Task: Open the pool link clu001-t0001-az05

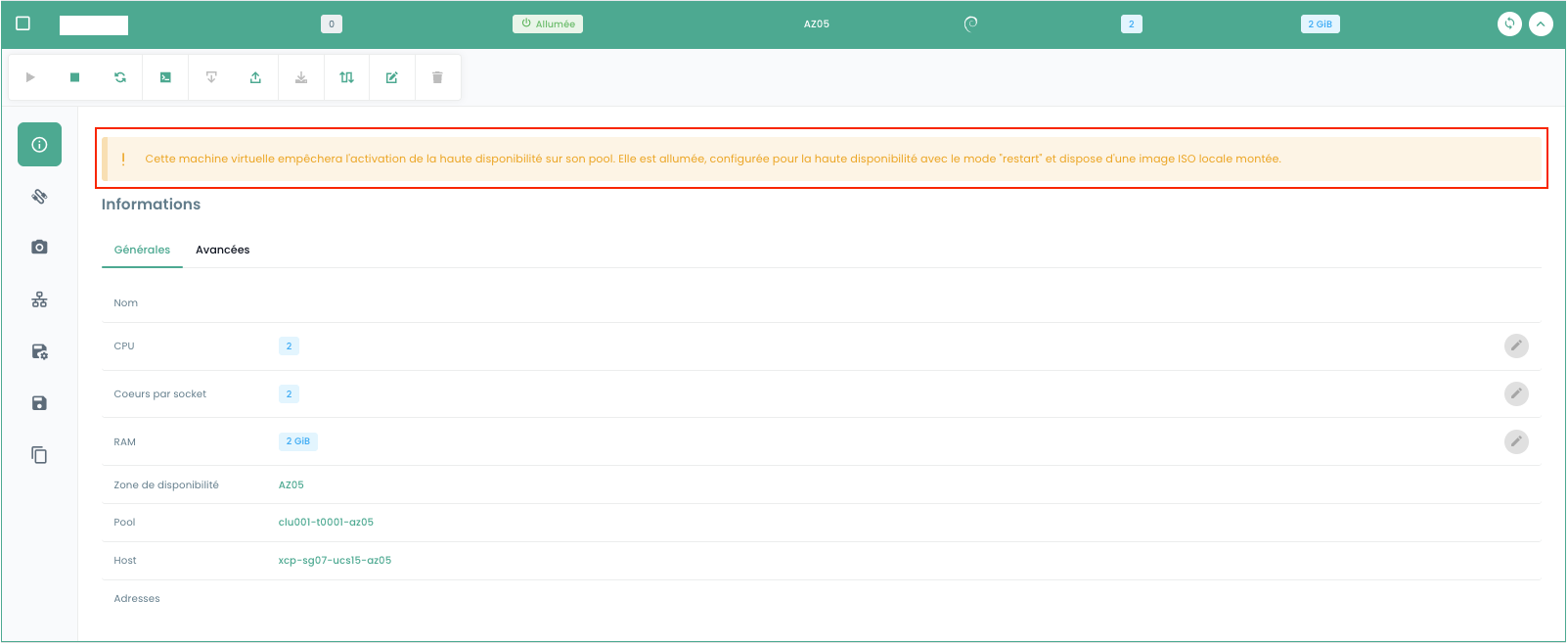Action: pyautogui.click(x=326, y=523)
